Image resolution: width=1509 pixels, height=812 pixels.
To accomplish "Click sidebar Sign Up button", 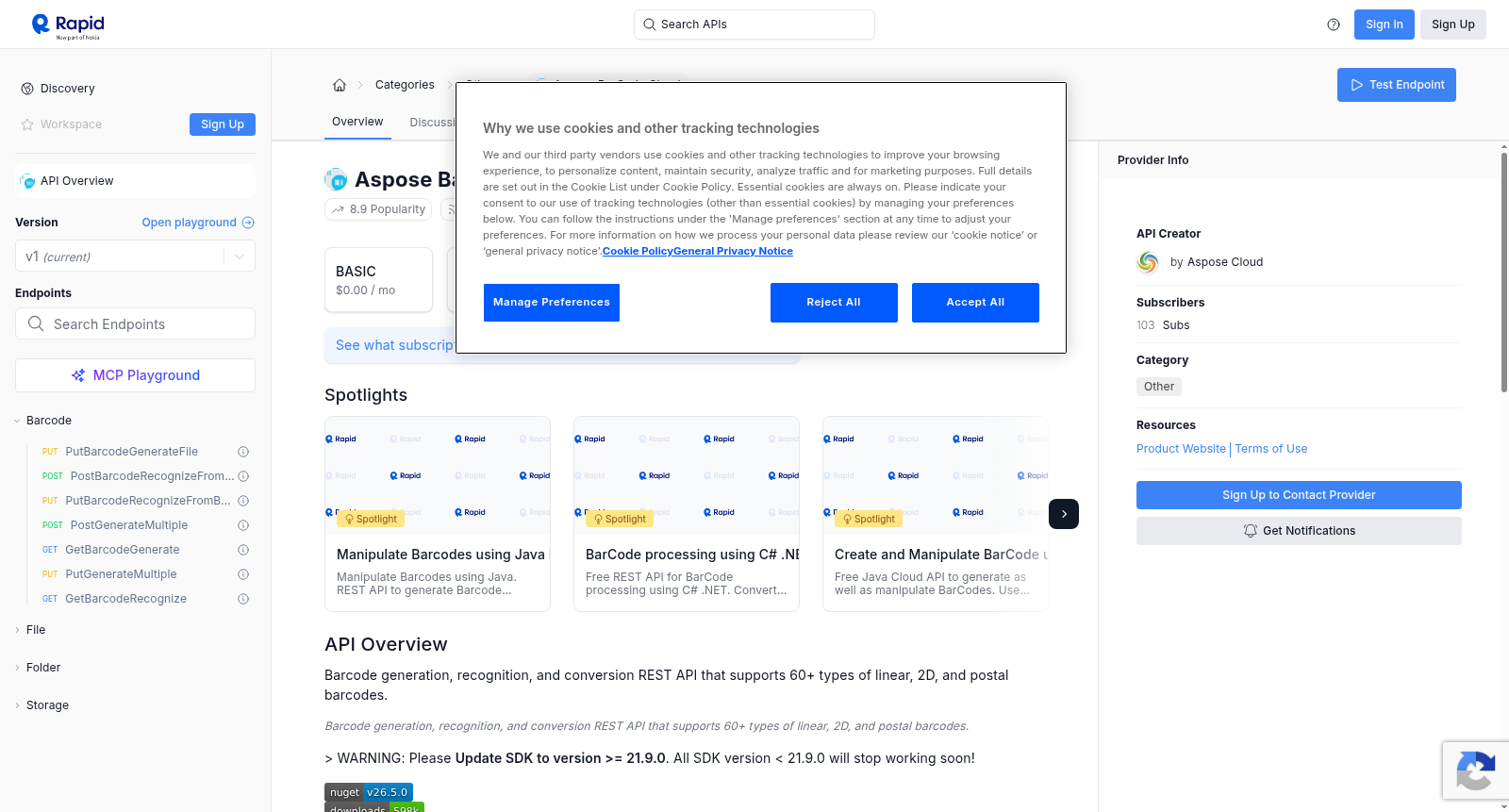I will (x=223, y=124).
